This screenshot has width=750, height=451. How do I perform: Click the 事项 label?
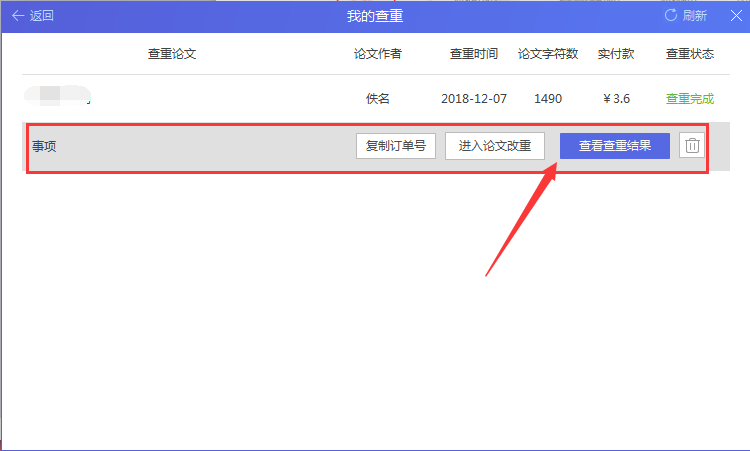coord(44,147)
